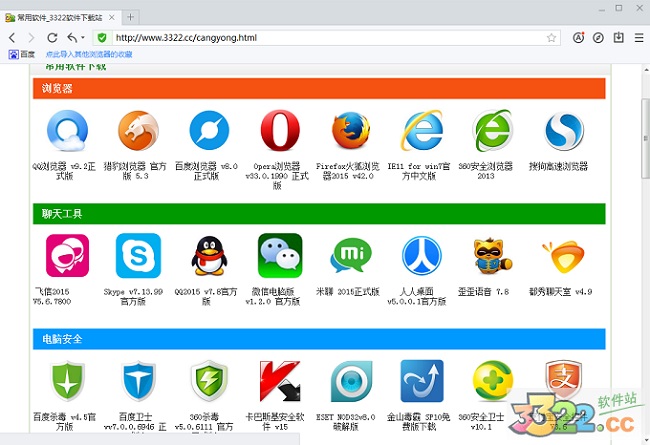Viewport: 650px width, 445px height.
Task: Click the 米聊 2015正式版 text link
Action: pos(347,292)
